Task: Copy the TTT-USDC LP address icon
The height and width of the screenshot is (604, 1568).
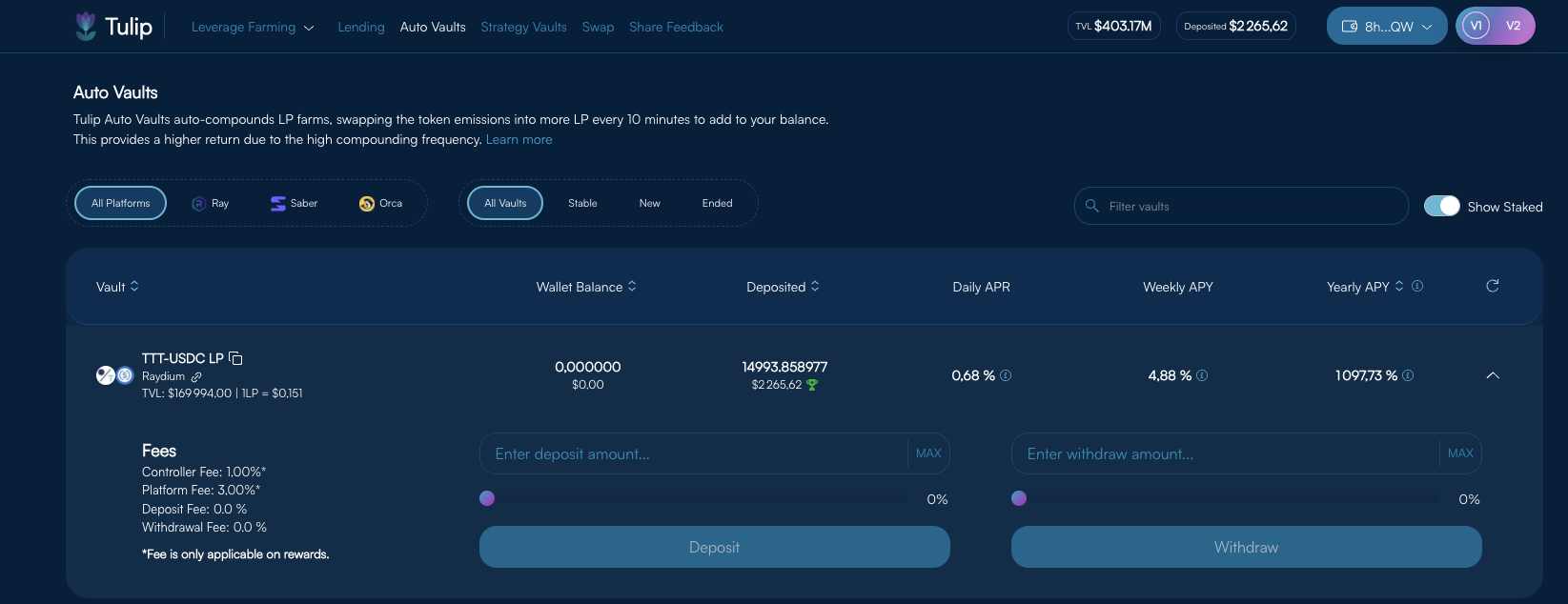Action: tap(235, 358)
